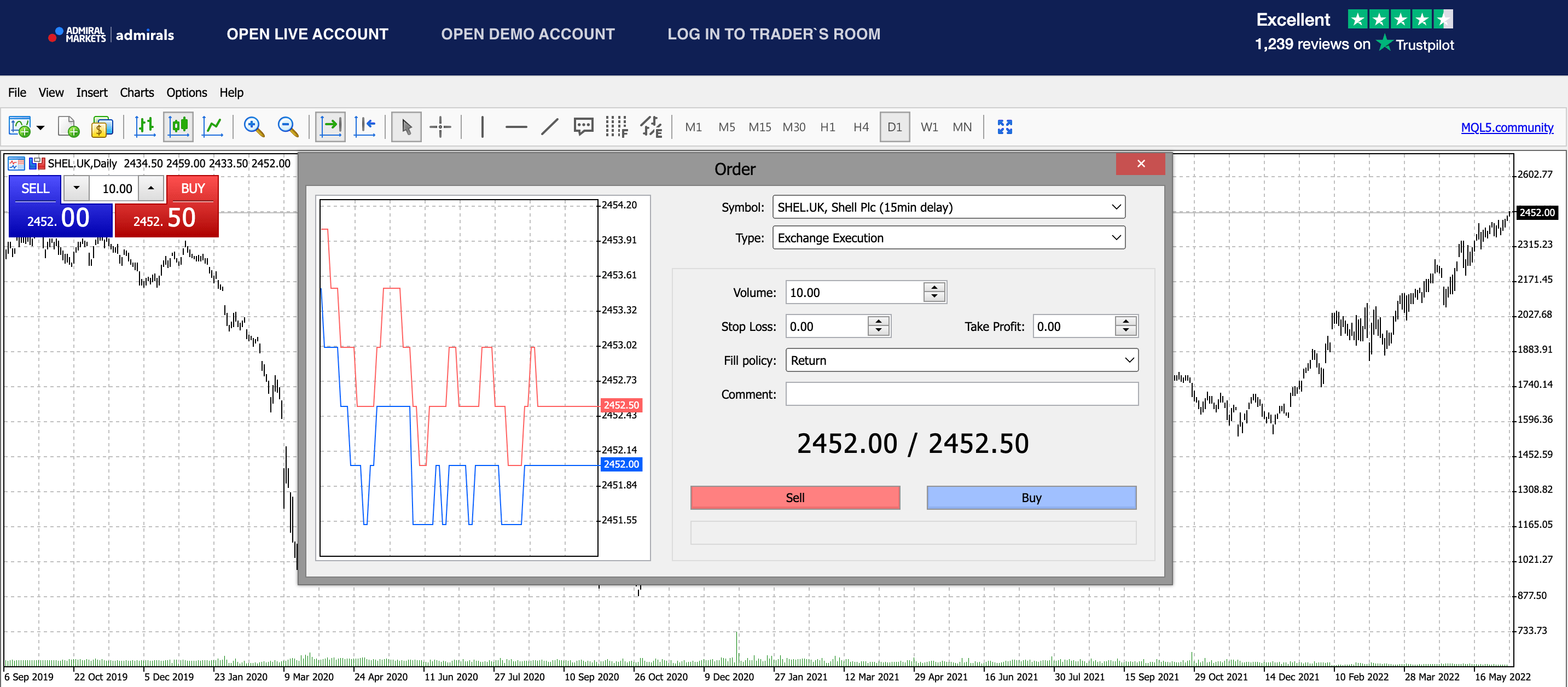Select the Crosshair cursor tool
This screenshot has height=687, width=1568.
coord(440,127)
